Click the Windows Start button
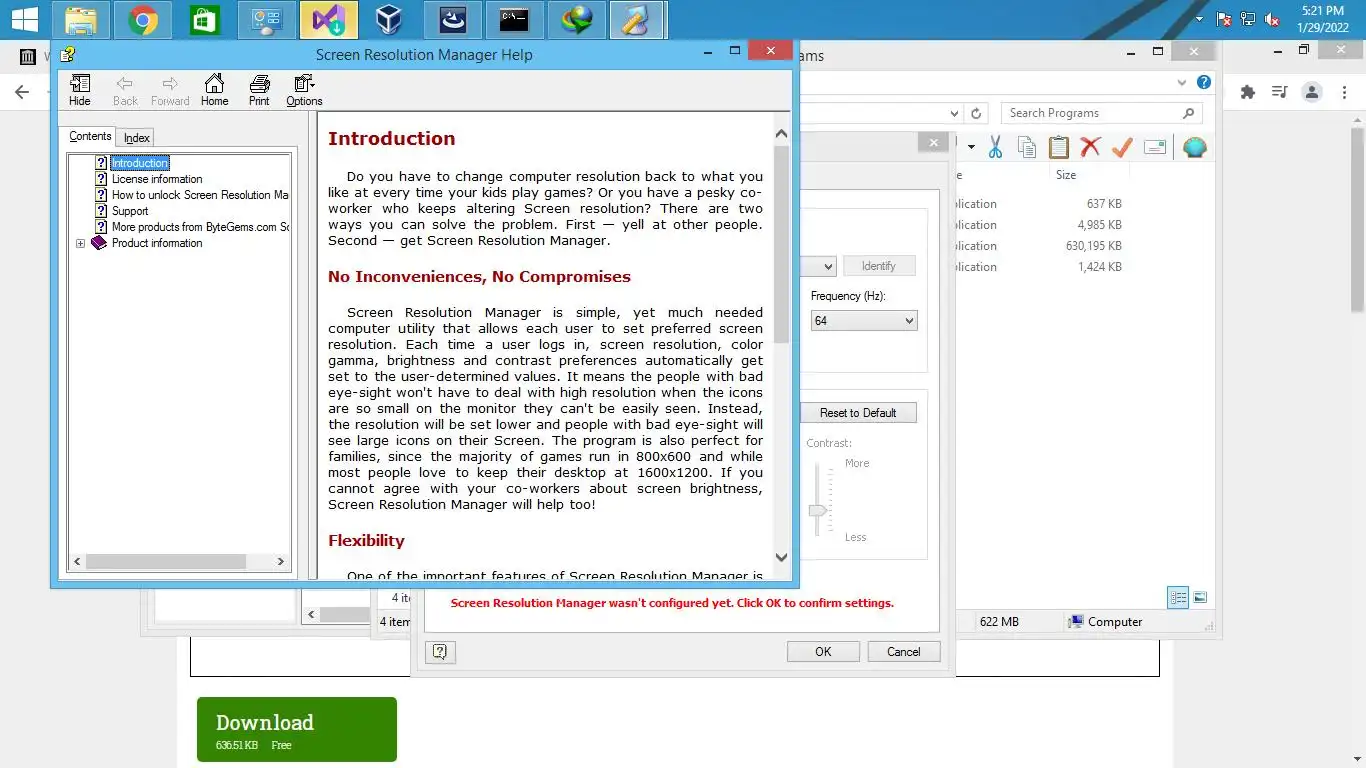This screenshot has width=1366, height=768. point(24,19)
